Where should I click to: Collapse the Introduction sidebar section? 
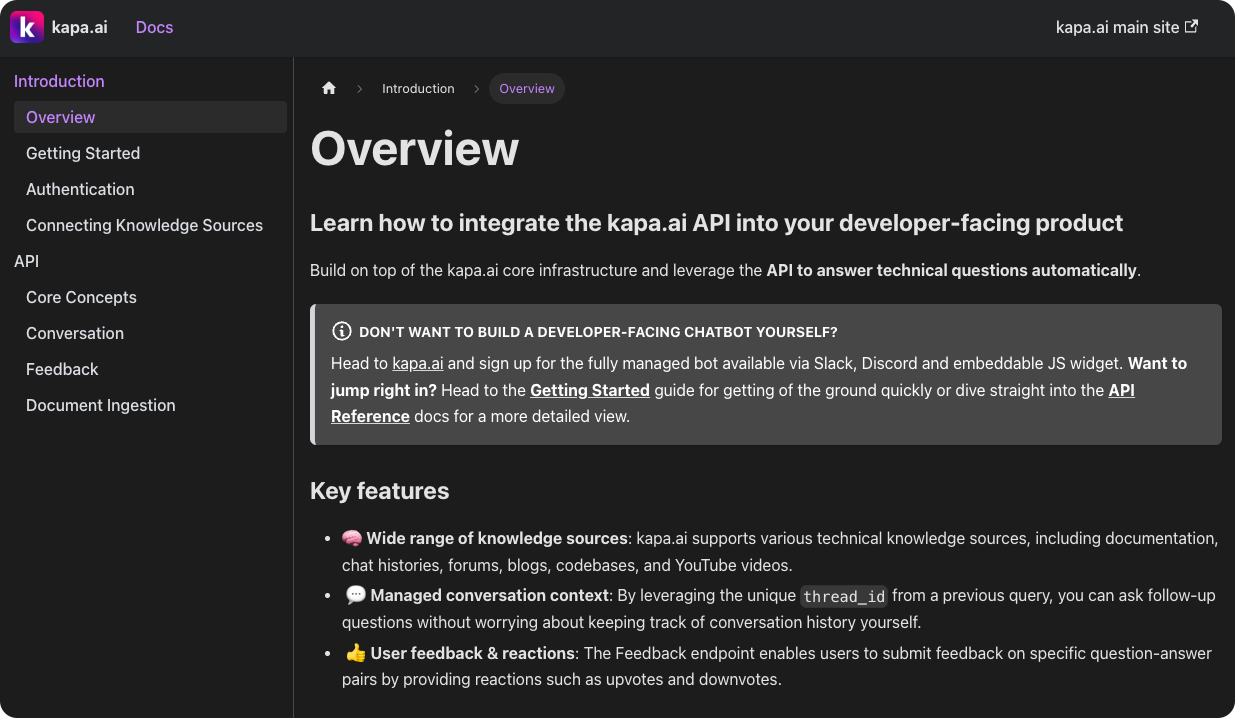click(x=59, y=81)
